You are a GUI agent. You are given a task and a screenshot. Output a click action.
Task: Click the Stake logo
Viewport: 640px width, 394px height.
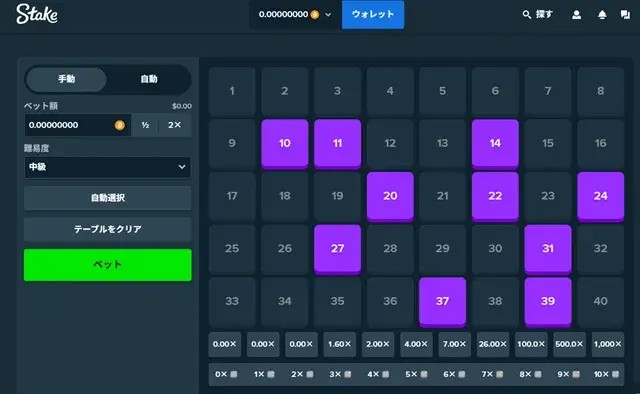tap(37, 14)
